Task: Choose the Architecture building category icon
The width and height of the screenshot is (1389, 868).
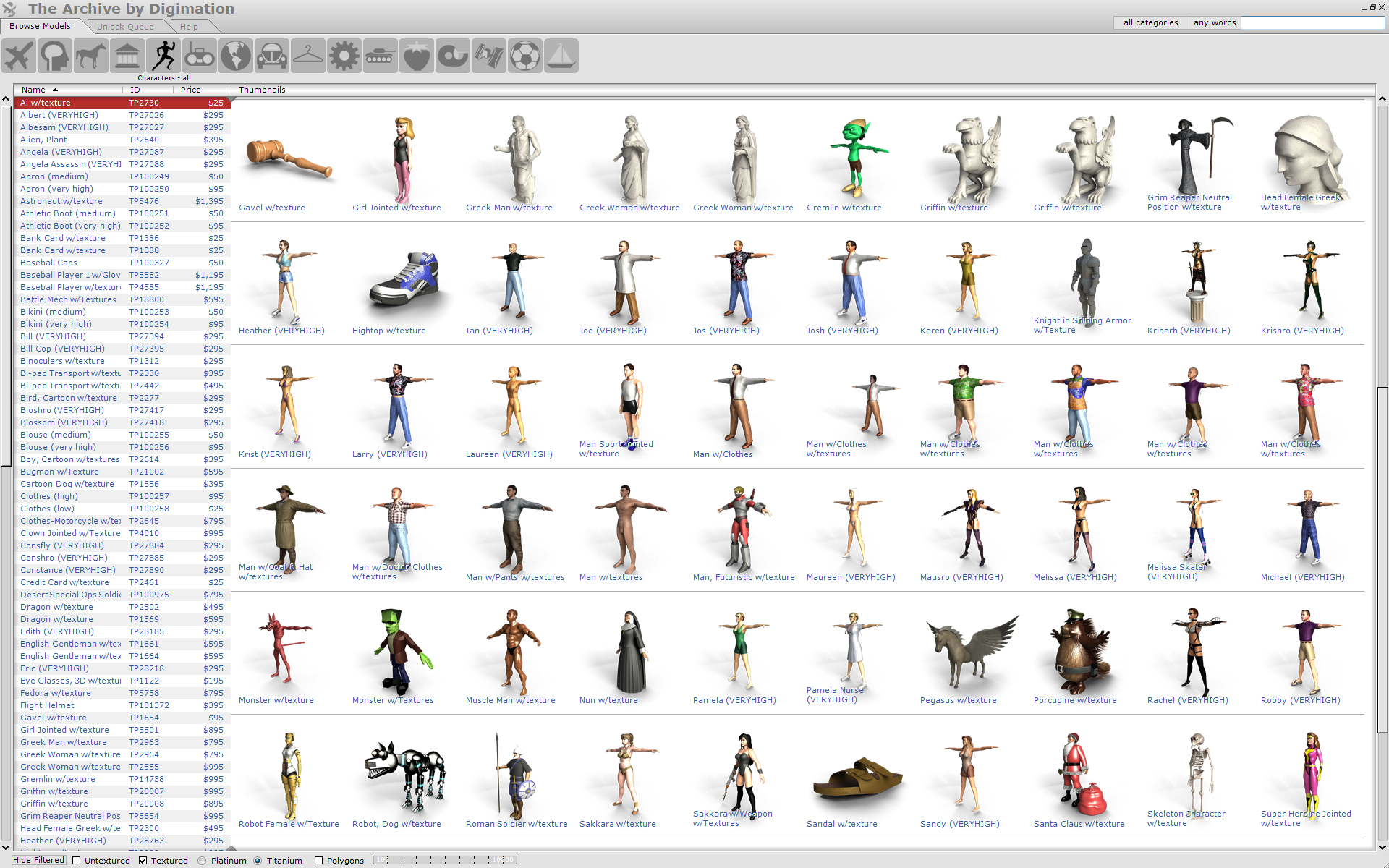Action: point(127,56)
